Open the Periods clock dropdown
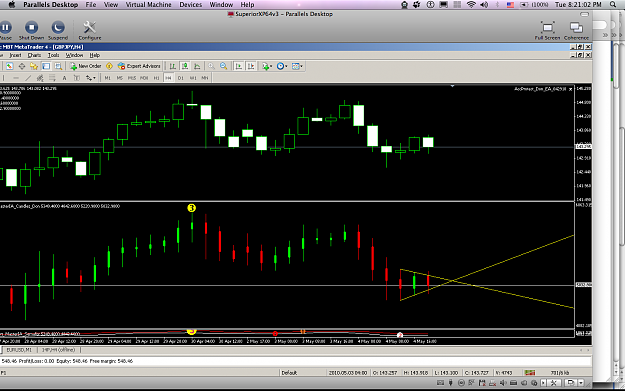Screen dimensions: 625x391 (282, 66)
